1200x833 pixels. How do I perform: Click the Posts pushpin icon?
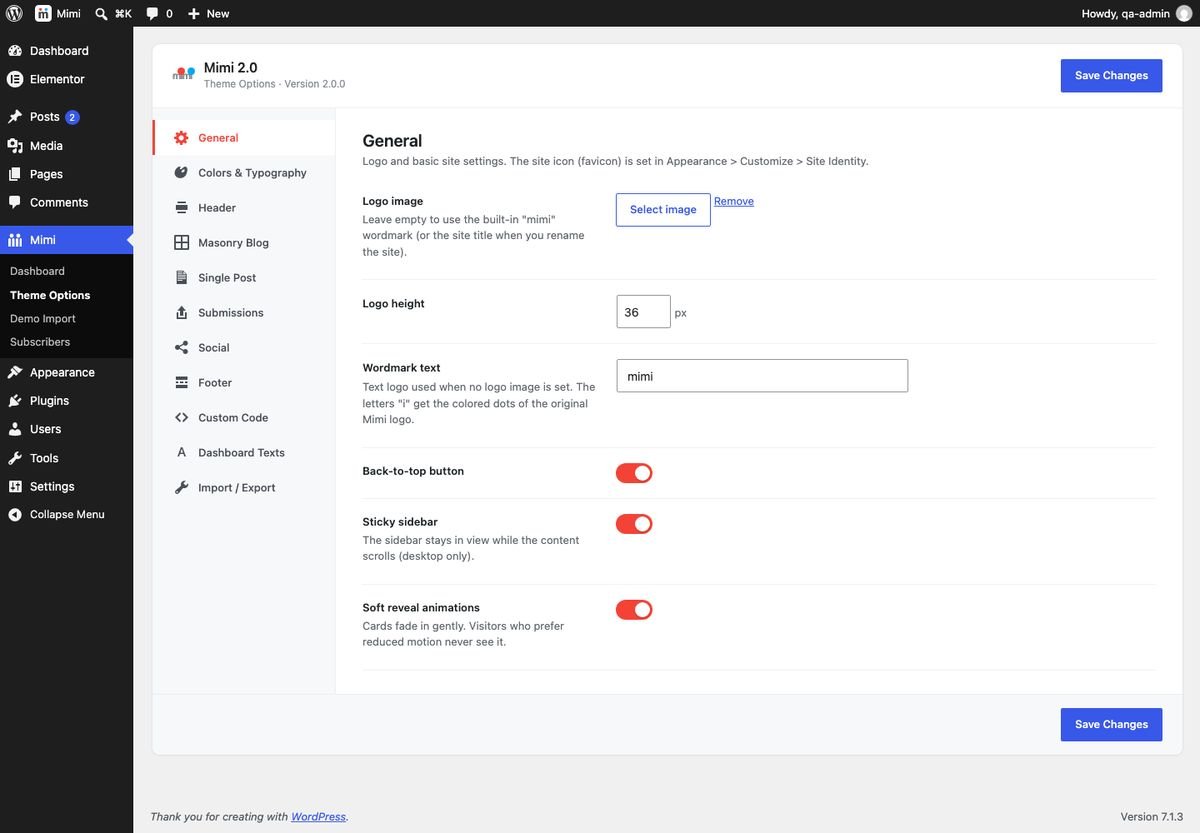(15, 117)
